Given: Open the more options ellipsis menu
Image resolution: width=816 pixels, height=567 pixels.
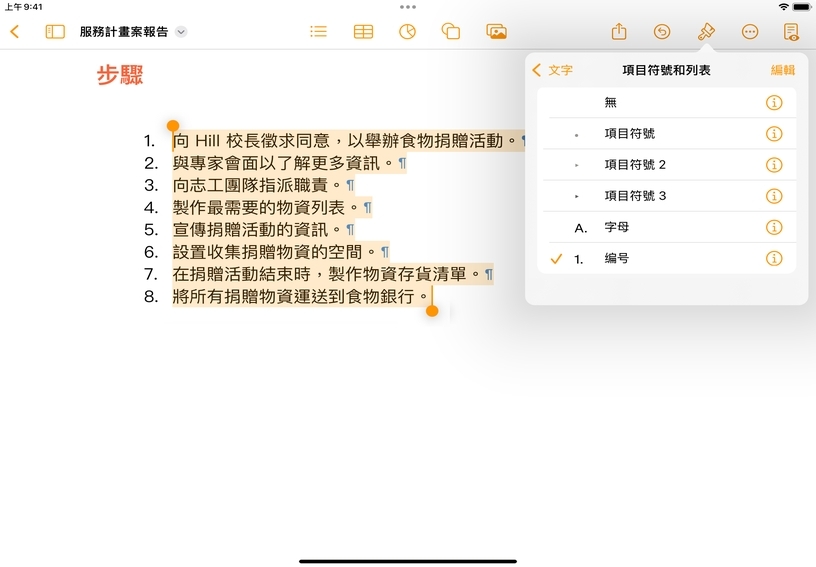Looking at the screenshot, I should (750, 32).
